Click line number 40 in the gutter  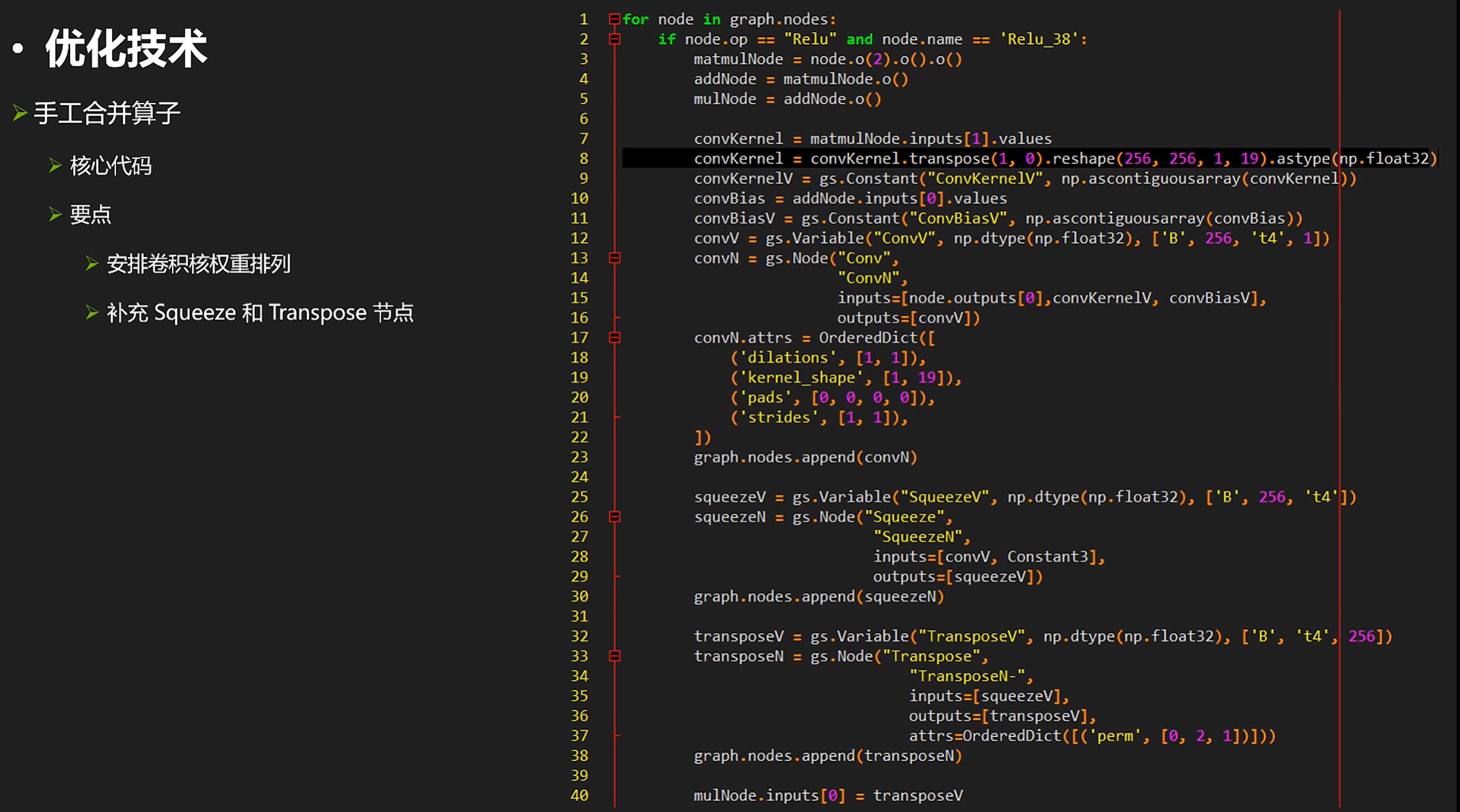579,796
